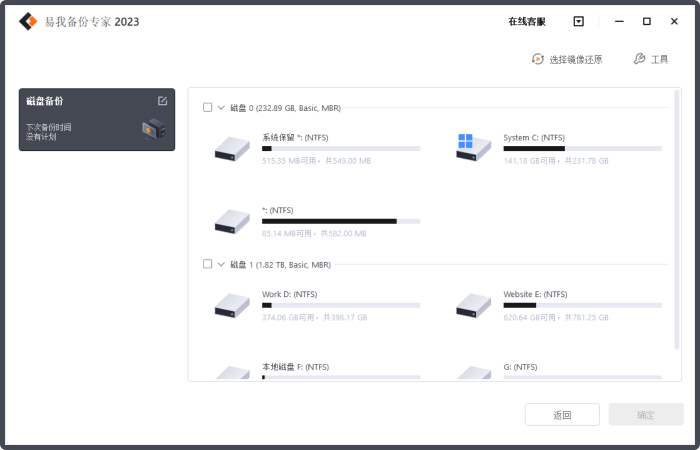The height and width of the screenshot is (450, 700).
Task: Select the System C: partition Windows drive icon
Action: (473, 148)
